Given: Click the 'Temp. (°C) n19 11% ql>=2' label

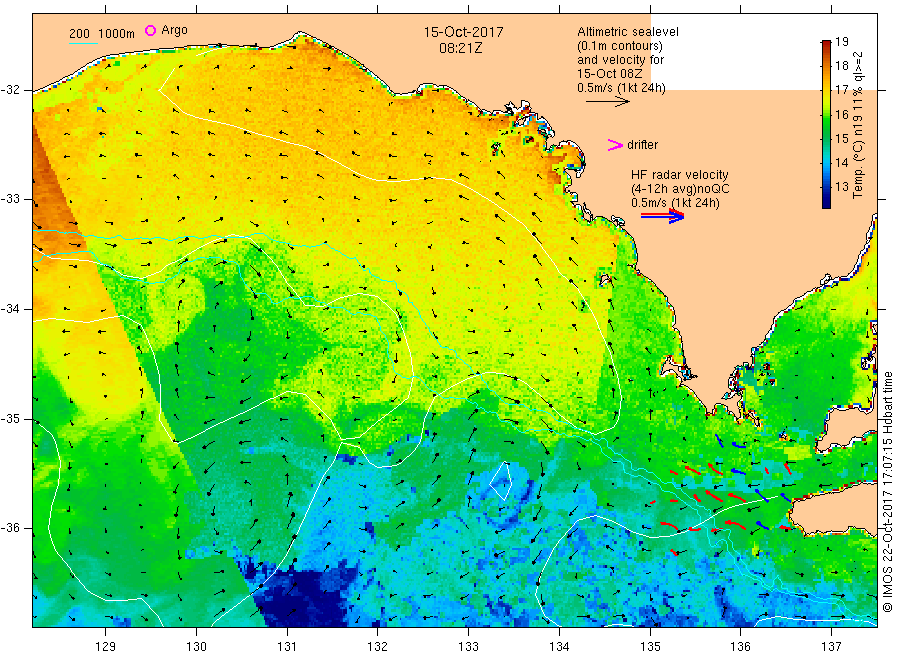Looking at the screenshot, I should (x=858, y=125).
